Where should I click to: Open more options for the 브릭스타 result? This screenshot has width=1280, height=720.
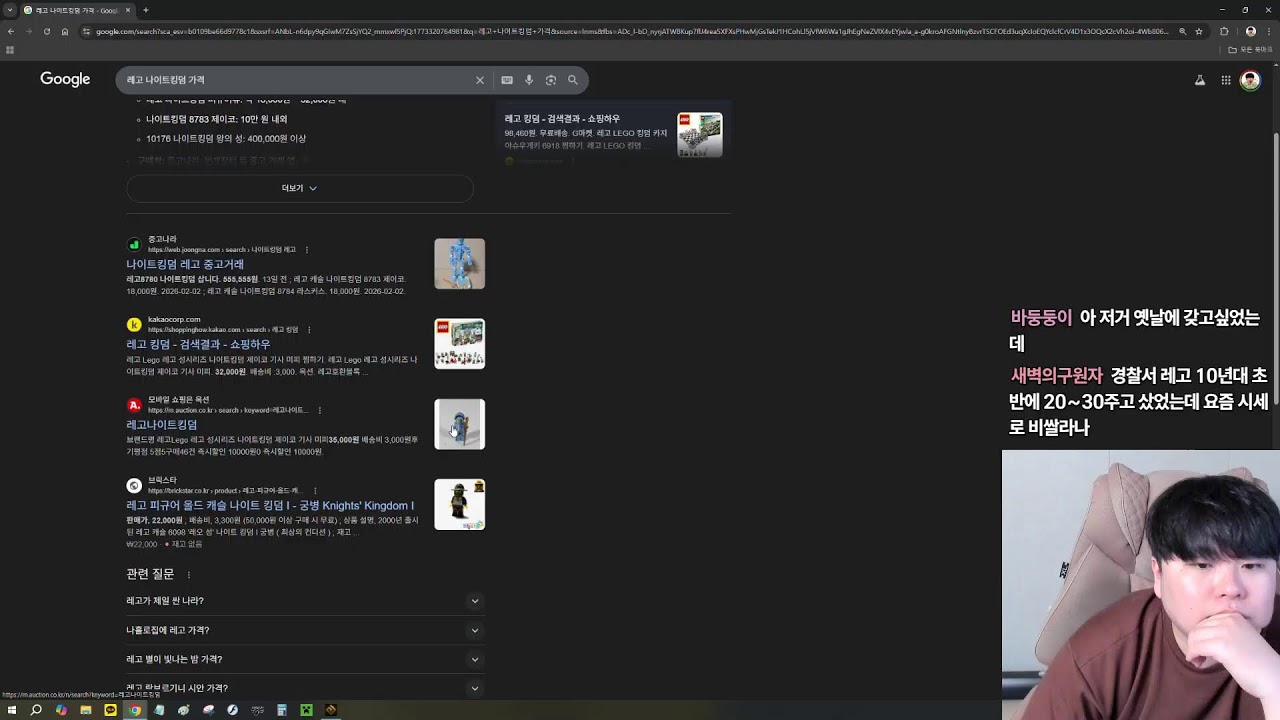[315, 491]
